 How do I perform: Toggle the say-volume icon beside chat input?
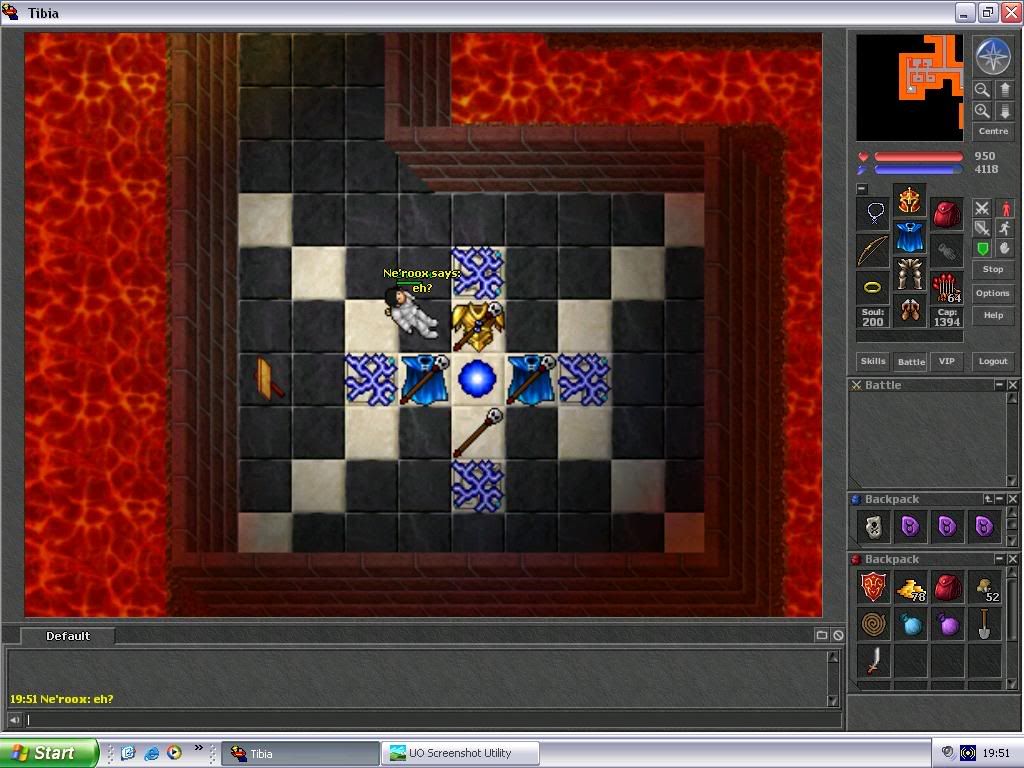tap(14, 720)
